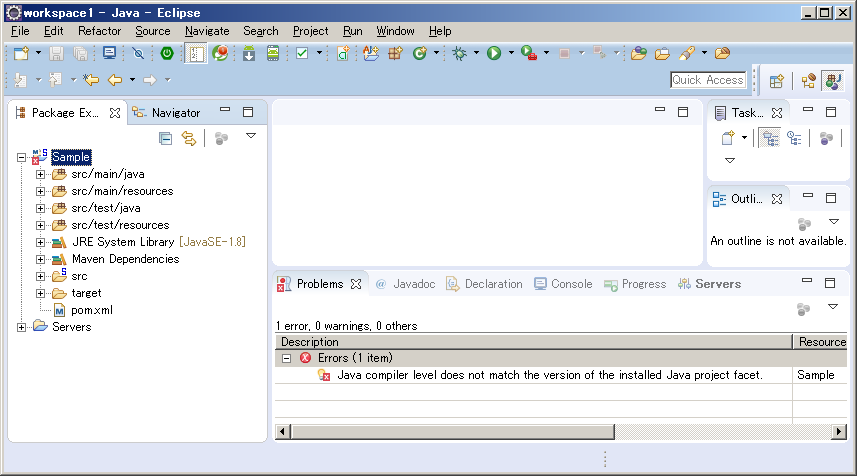Click the Problems scrollbar left arrow
Viewport: 857px width, 476px height.
point(283,432)
